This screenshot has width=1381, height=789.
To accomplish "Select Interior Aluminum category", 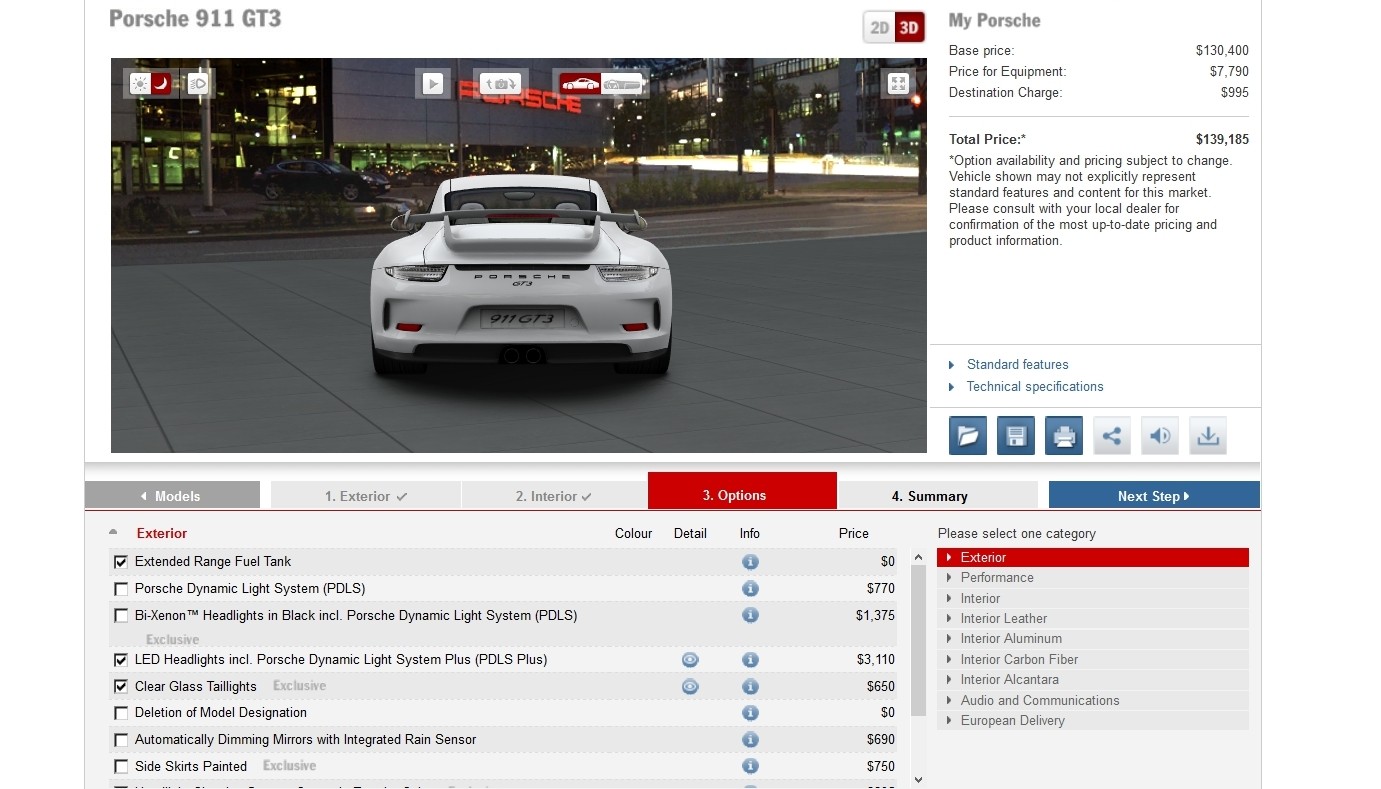I will coord(1093,639).
